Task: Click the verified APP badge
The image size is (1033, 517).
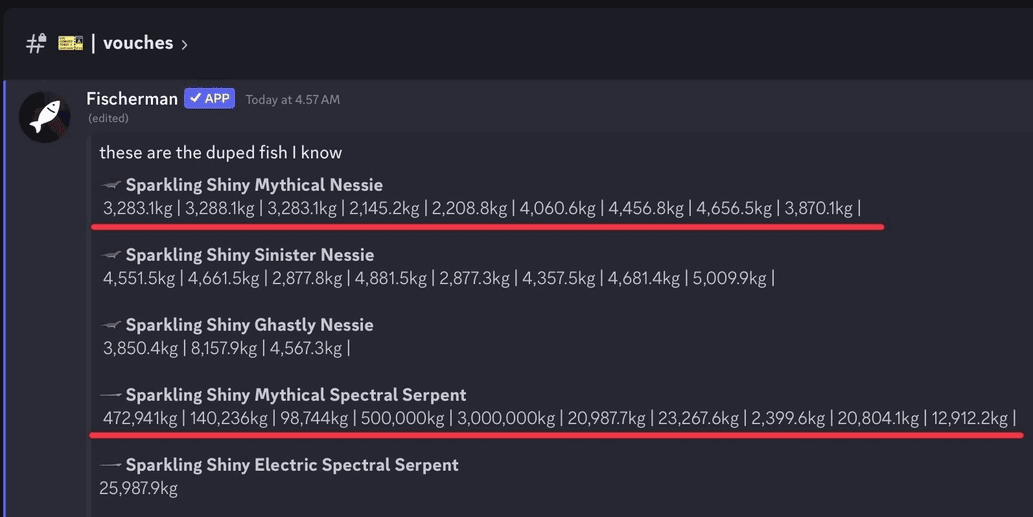Action: tap(209, 99)
